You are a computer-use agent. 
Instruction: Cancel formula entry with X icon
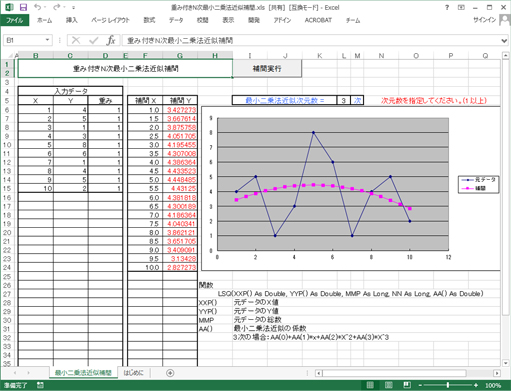click(76, 40)
